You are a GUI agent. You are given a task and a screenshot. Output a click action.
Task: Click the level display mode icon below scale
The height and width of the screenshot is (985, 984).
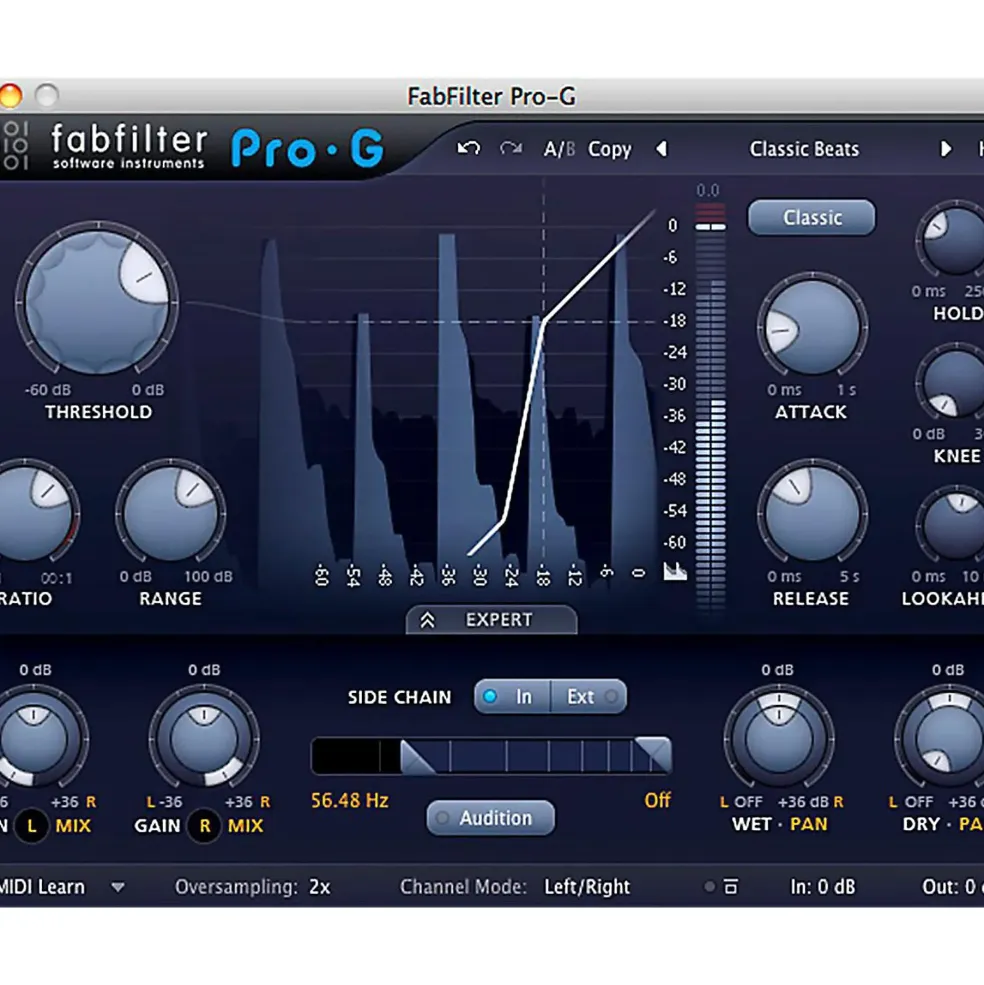(x=675, y=572)
